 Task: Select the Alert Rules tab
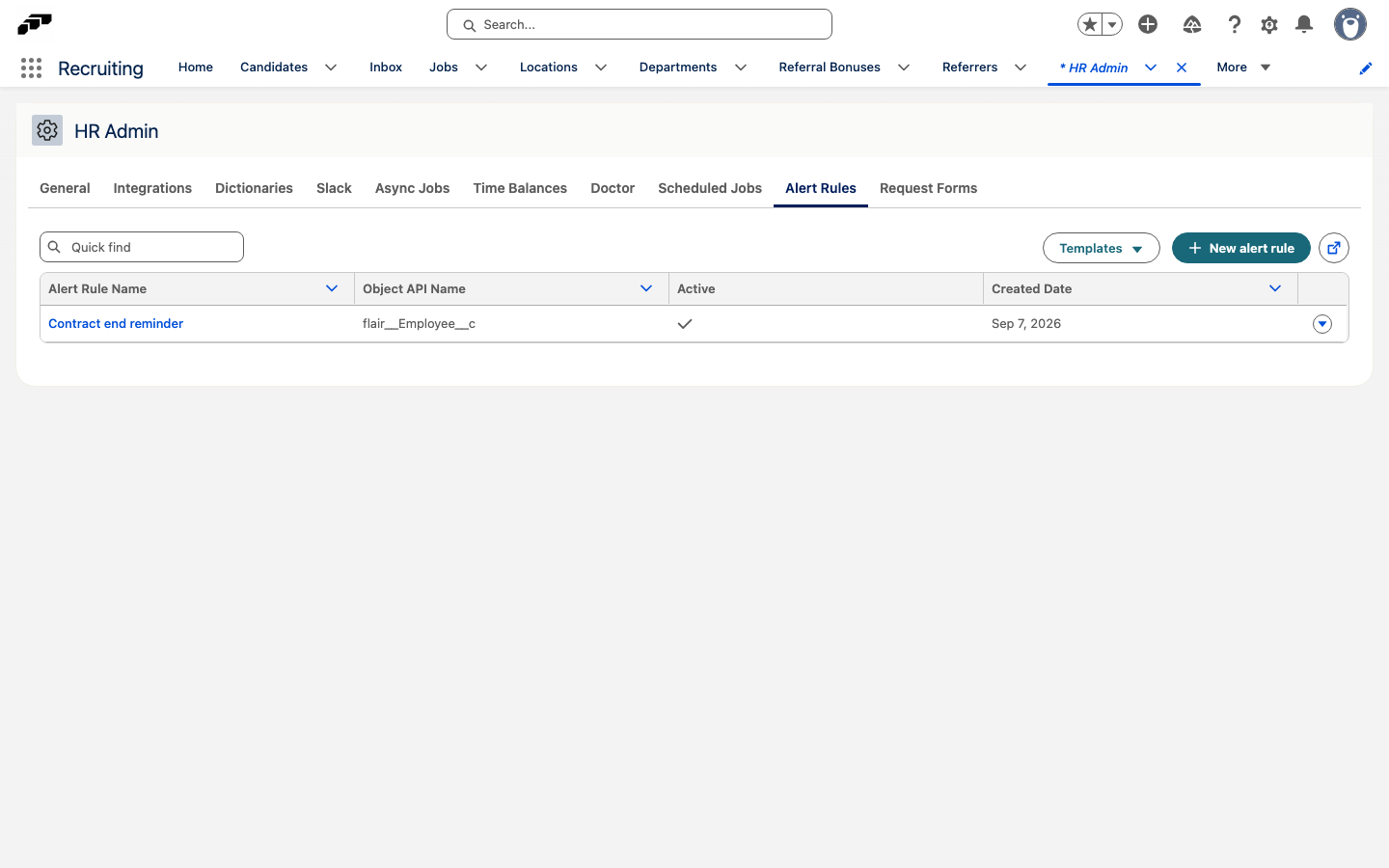(821, 188)
